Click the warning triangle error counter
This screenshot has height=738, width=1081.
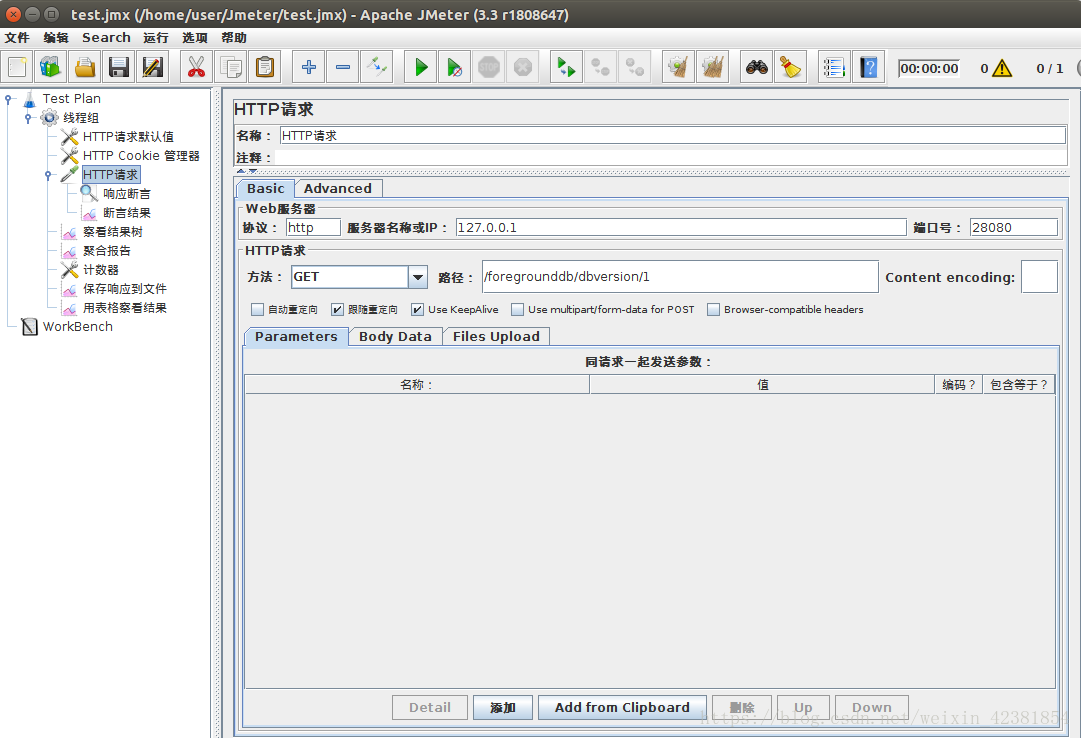click(x=1002, y=68)
